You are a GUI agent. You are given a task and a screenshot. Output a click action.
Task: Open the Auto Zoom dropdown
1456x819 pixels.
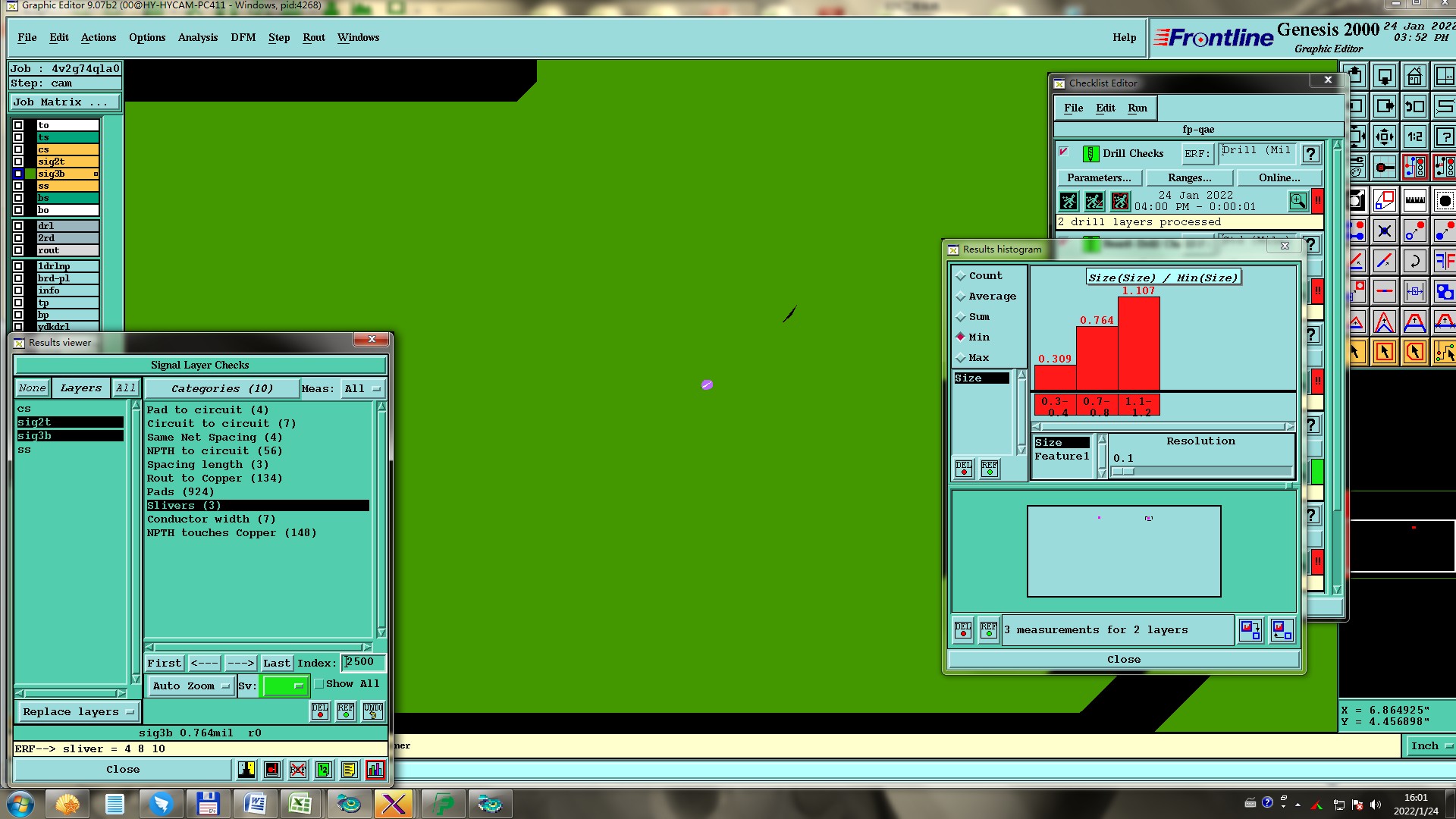click(190, 686)
